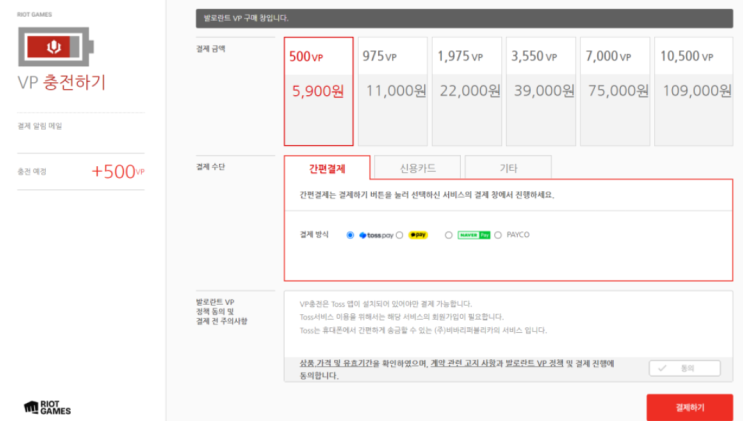Select the Naver Pay radio button
Screen dimensions: 743x421
click(448, 235)
